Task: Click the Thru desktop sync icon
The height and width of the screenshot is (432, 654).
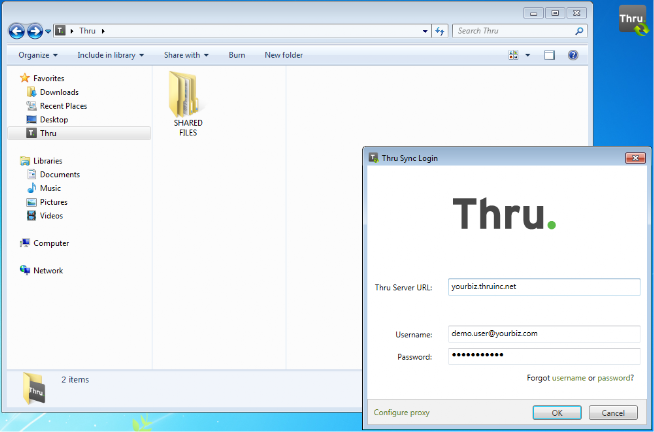Action: pyautogui.click(x=633, y=19)
